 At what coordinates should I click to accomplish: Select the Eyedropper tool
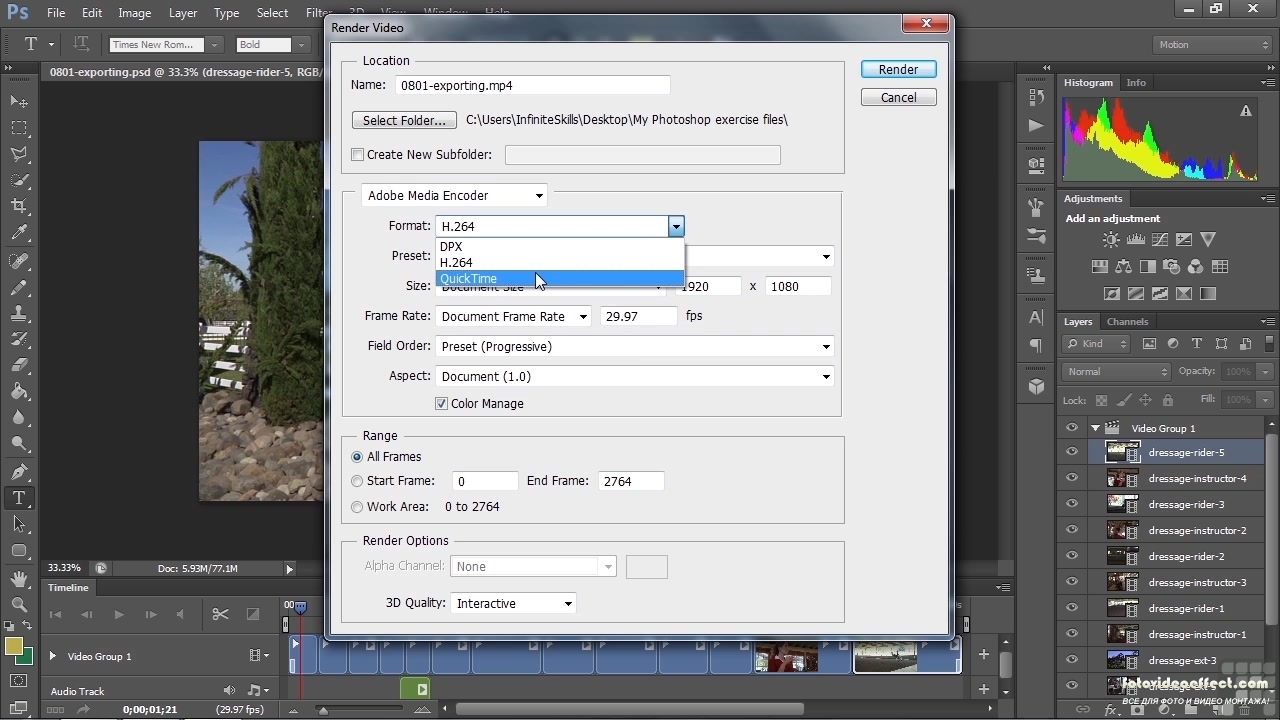[x=19, y=233]
